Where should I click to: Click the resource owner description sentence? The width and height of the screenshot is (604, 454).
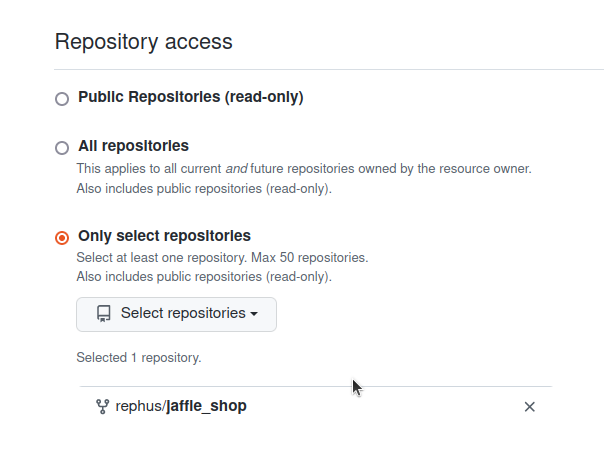304,169
